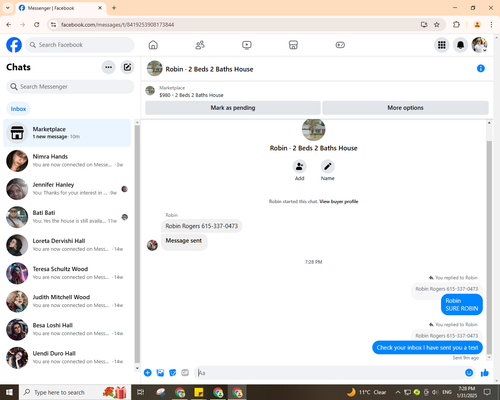Start a new message with compose icon
This screenshot has height=400, width=500.
[127, 67]
